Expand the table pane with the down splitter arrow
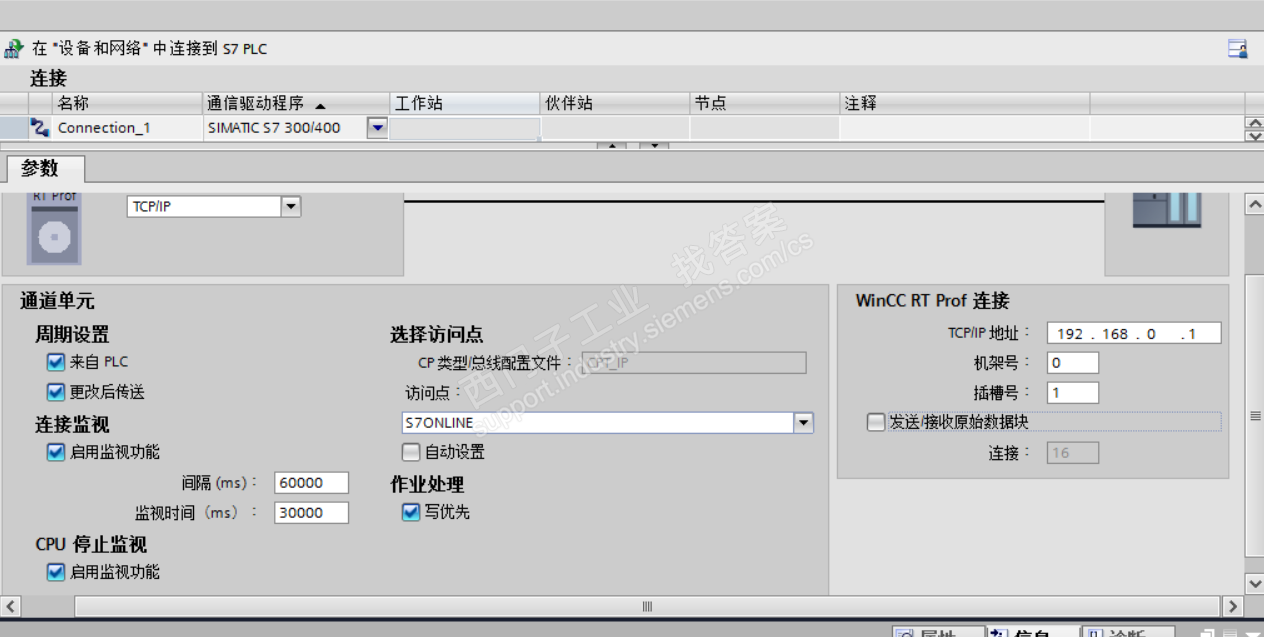This screenshot has width=1264, height=637. coord(653,147)
